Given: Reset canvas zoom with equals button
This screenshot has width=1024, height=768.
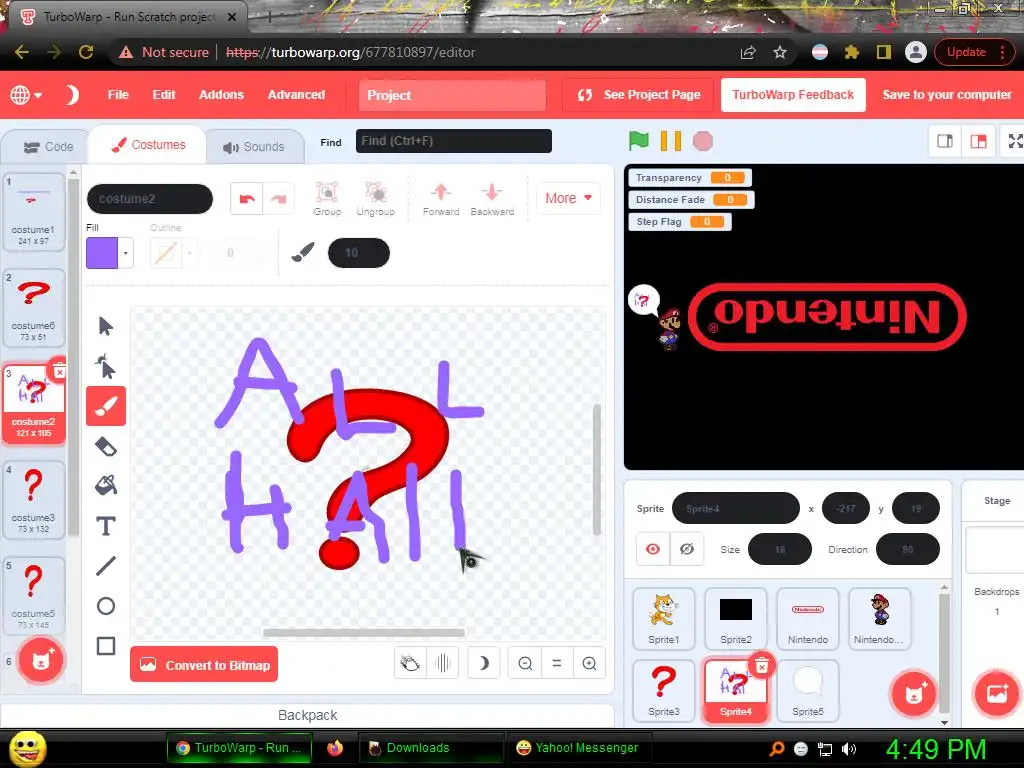Looking at the screenshot, I should click(x=557, y=664).
